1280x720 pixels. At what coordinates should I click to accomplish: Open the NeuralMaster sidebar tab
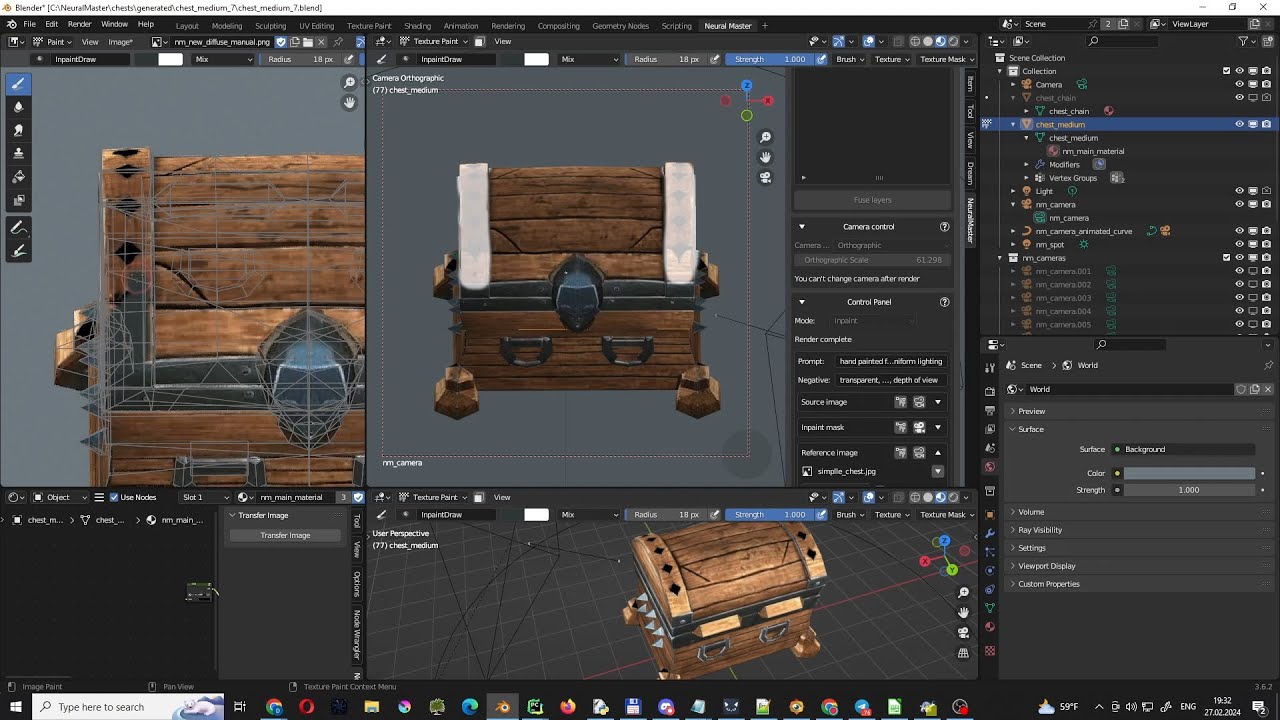click(970, 221)
